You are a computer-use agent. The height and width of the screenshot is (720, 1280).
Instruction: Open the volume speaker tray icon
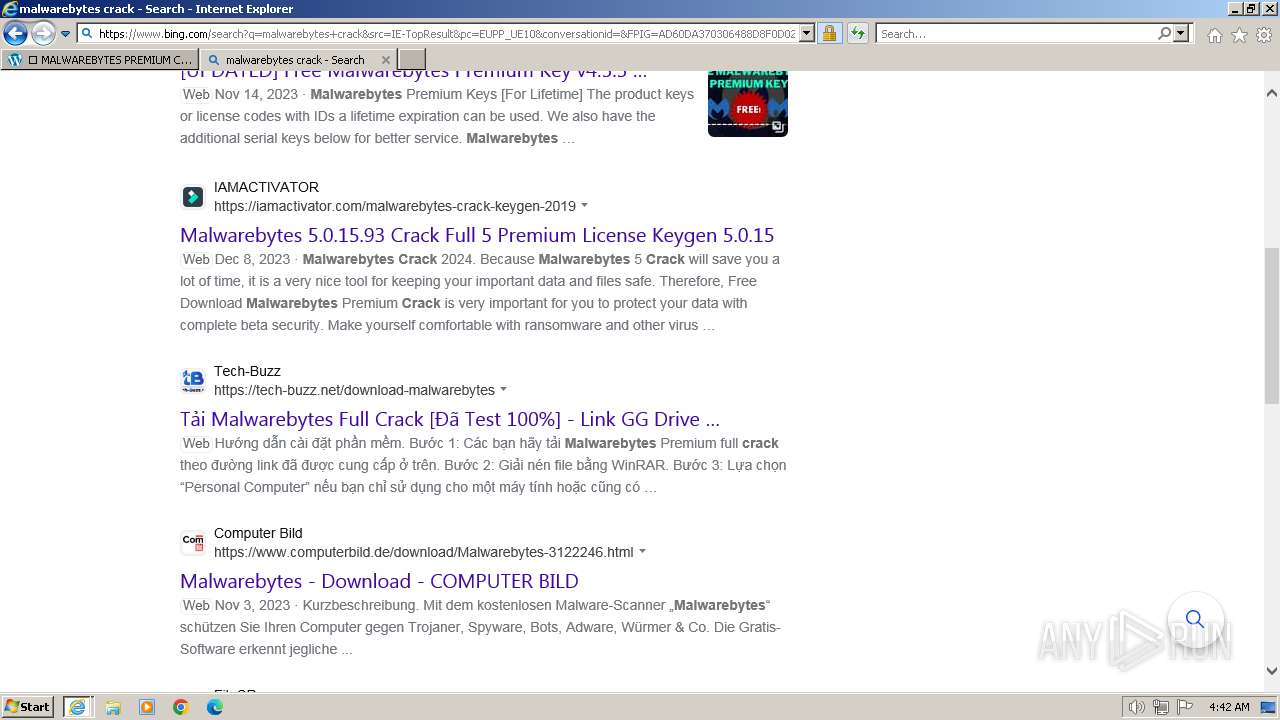point(1137,707)
